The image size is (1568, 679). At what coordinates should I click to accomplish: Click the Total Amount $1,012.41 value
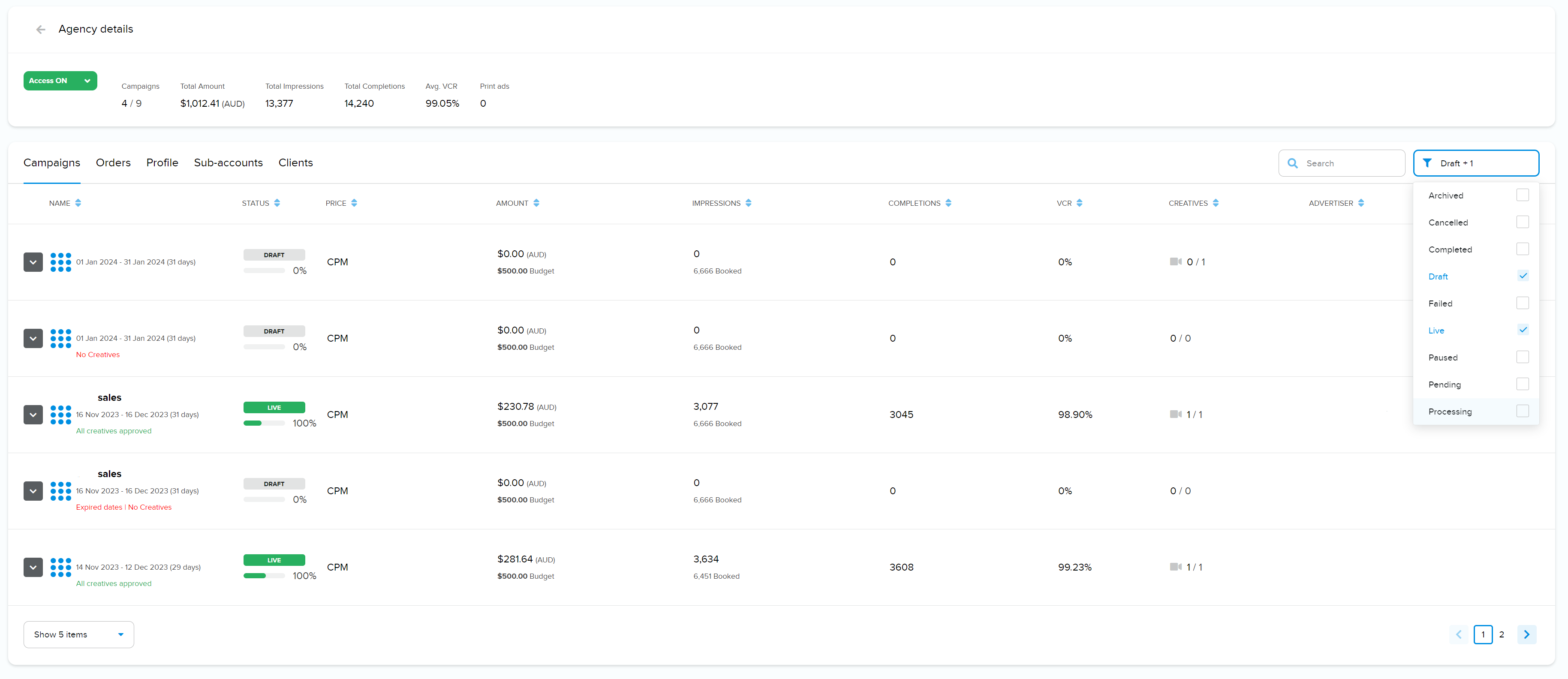pos(212,103)
